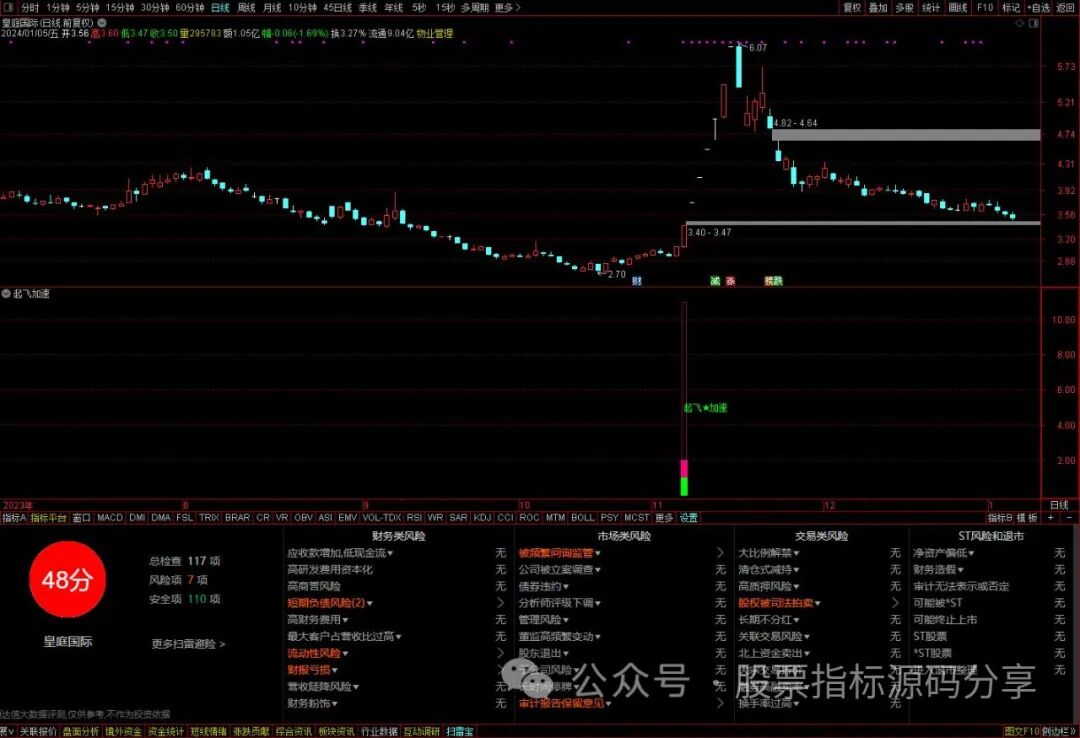Open the 资金统计 bottom tab
1080x738 pixels.
pos(166,732)
